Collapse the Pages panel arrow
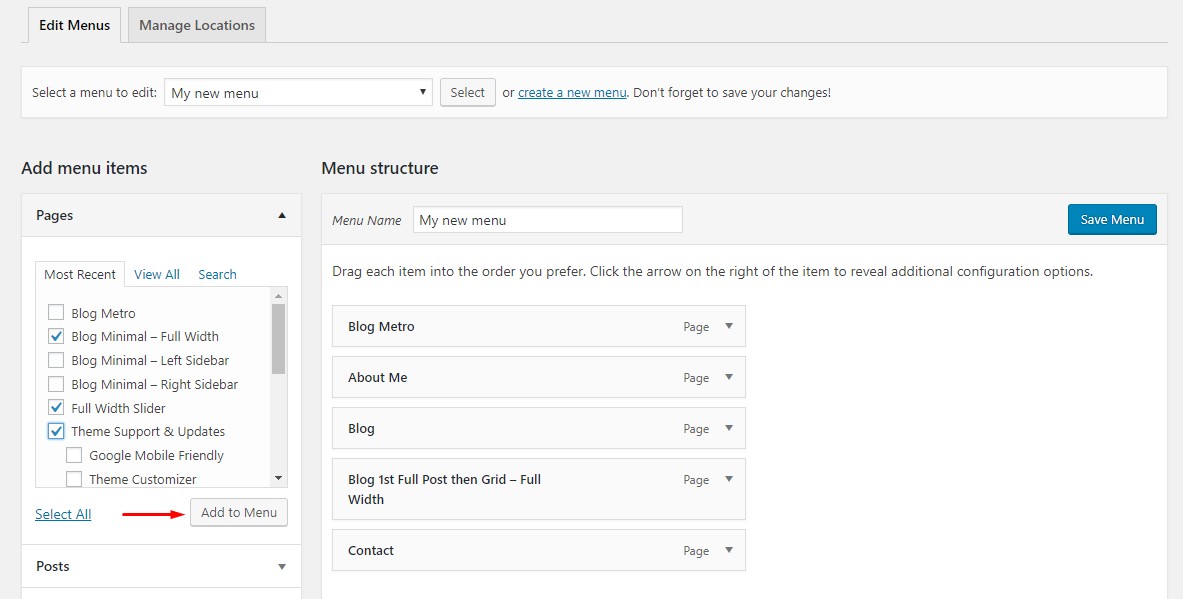 (282, 215)
